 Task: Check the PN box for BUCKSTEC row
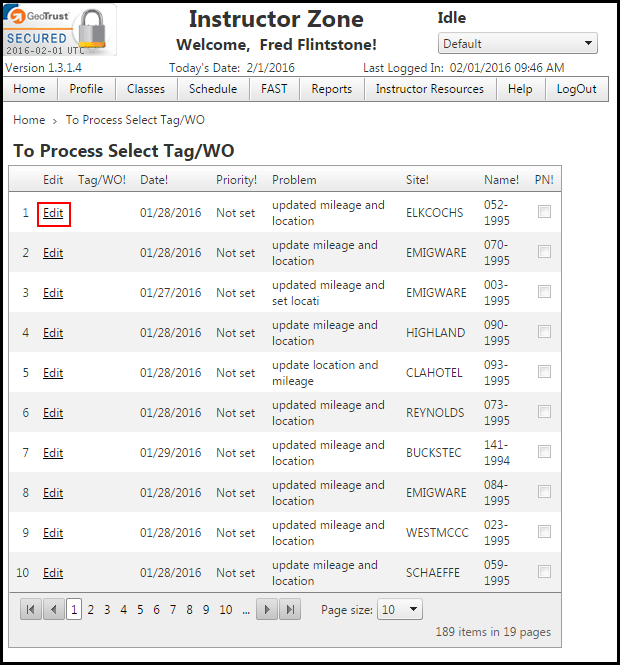pyautogui.click(x=544, y=452)
